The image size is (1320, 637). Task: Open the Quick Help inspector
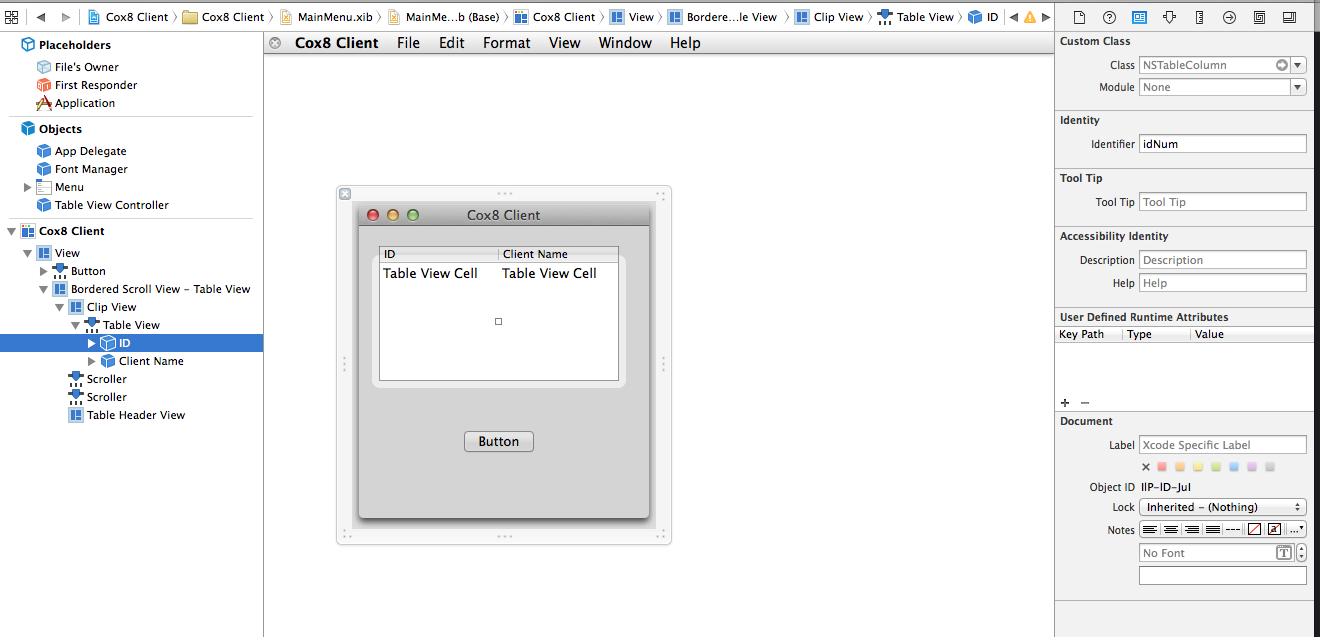tap(1109, 17)
